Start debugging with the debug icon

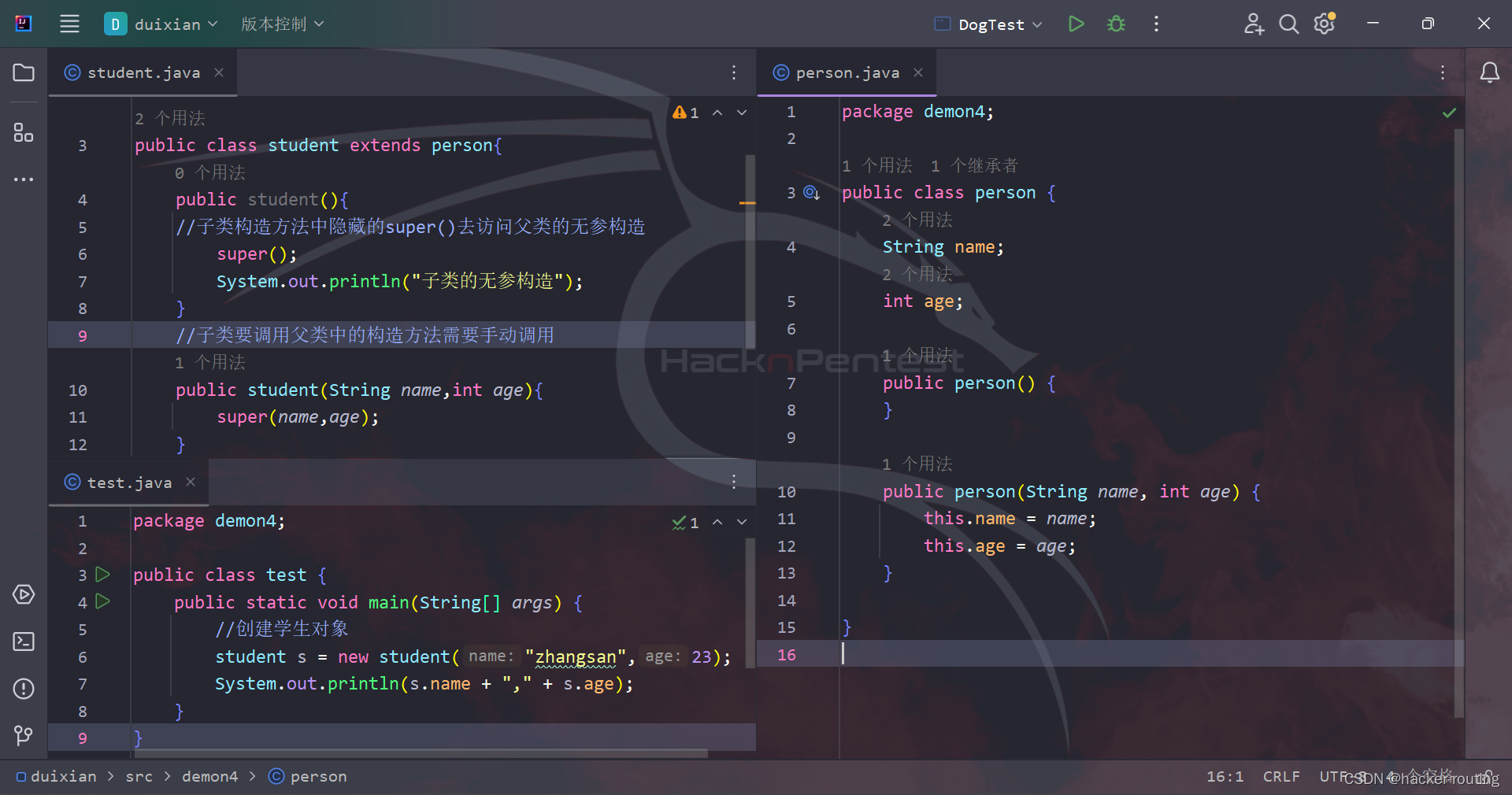coord(1116,24)
